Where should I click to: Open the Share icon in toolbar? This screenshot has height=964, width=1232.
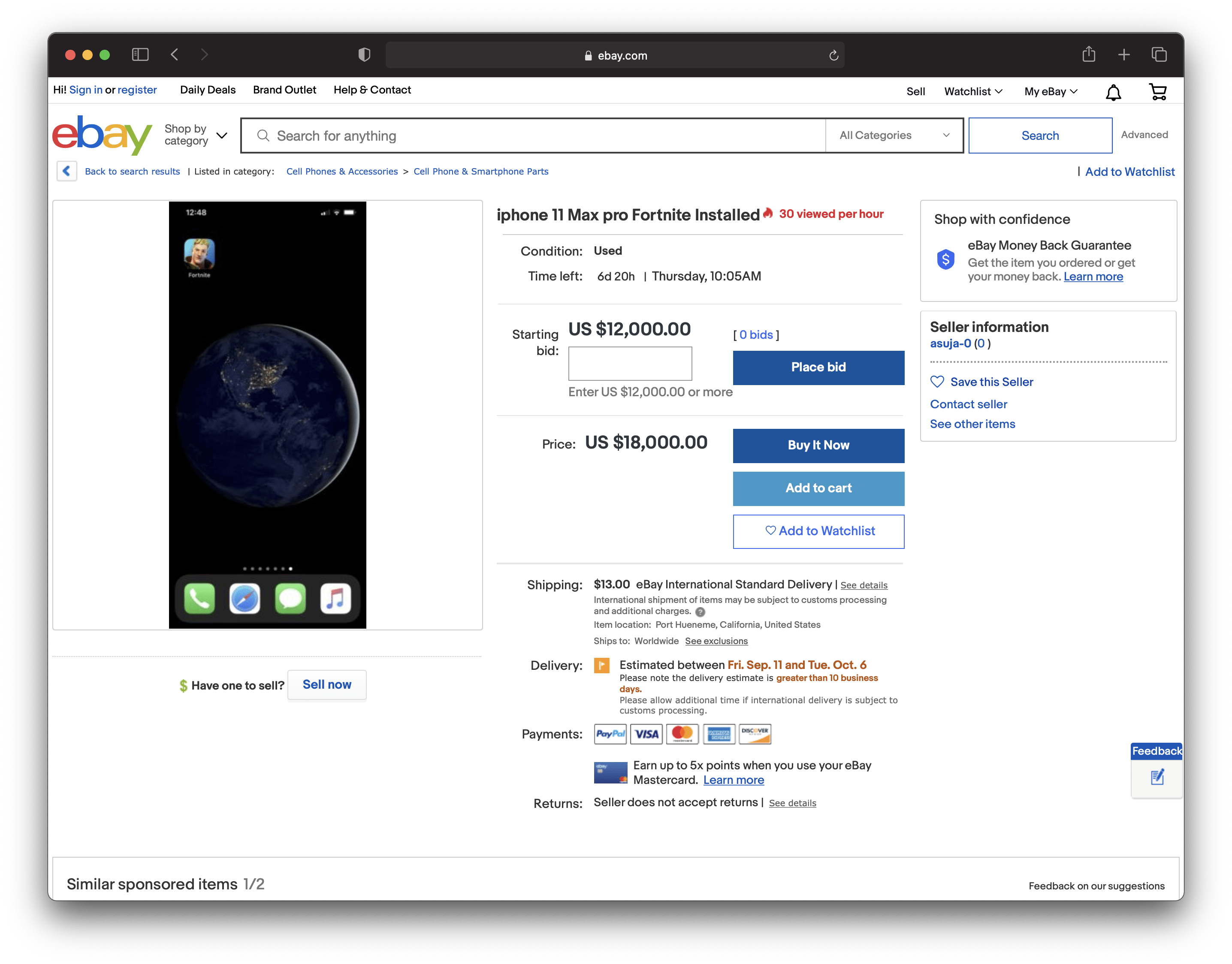[1089, 54]
